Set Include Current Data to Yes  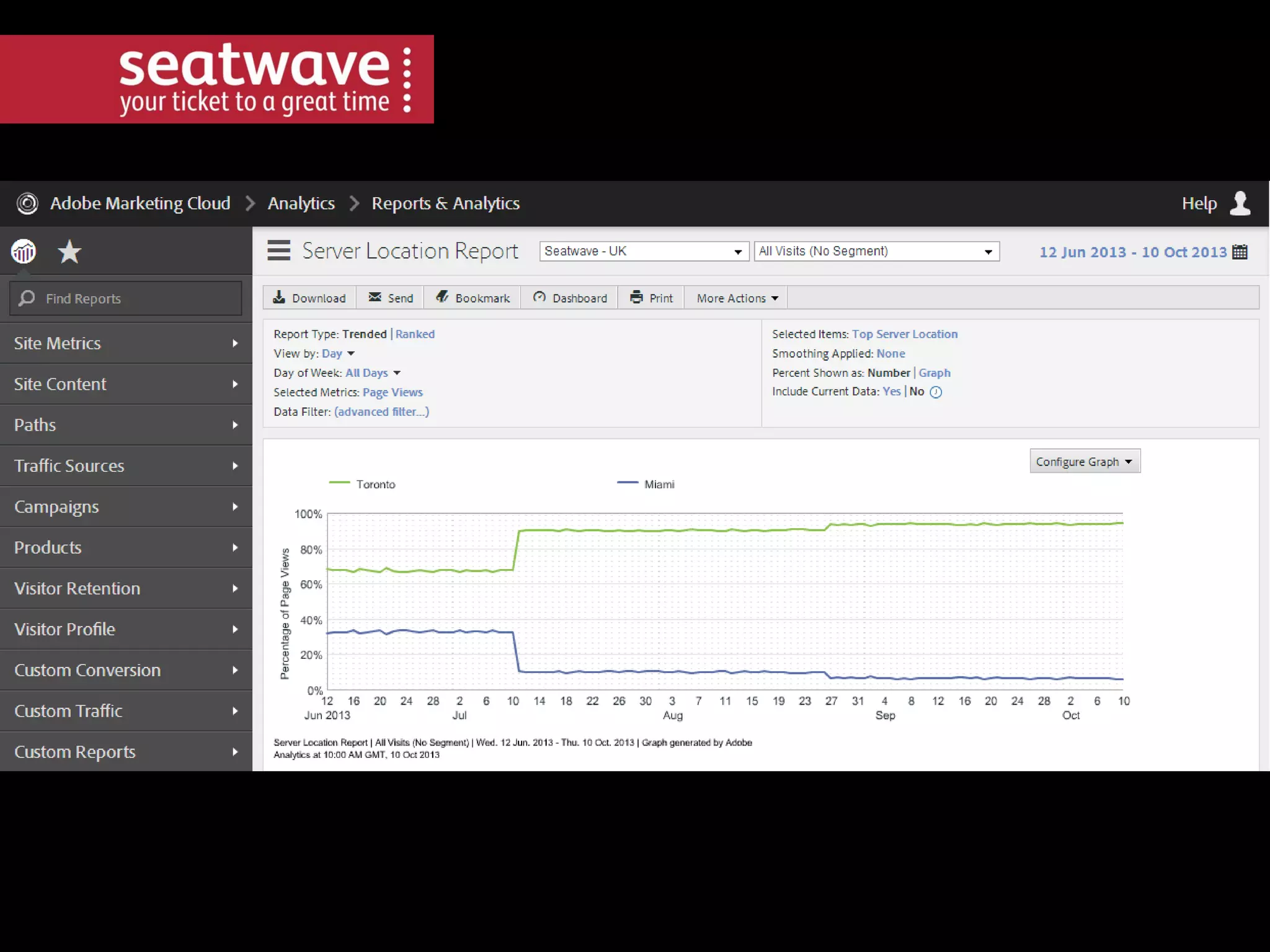pos(891,391)
